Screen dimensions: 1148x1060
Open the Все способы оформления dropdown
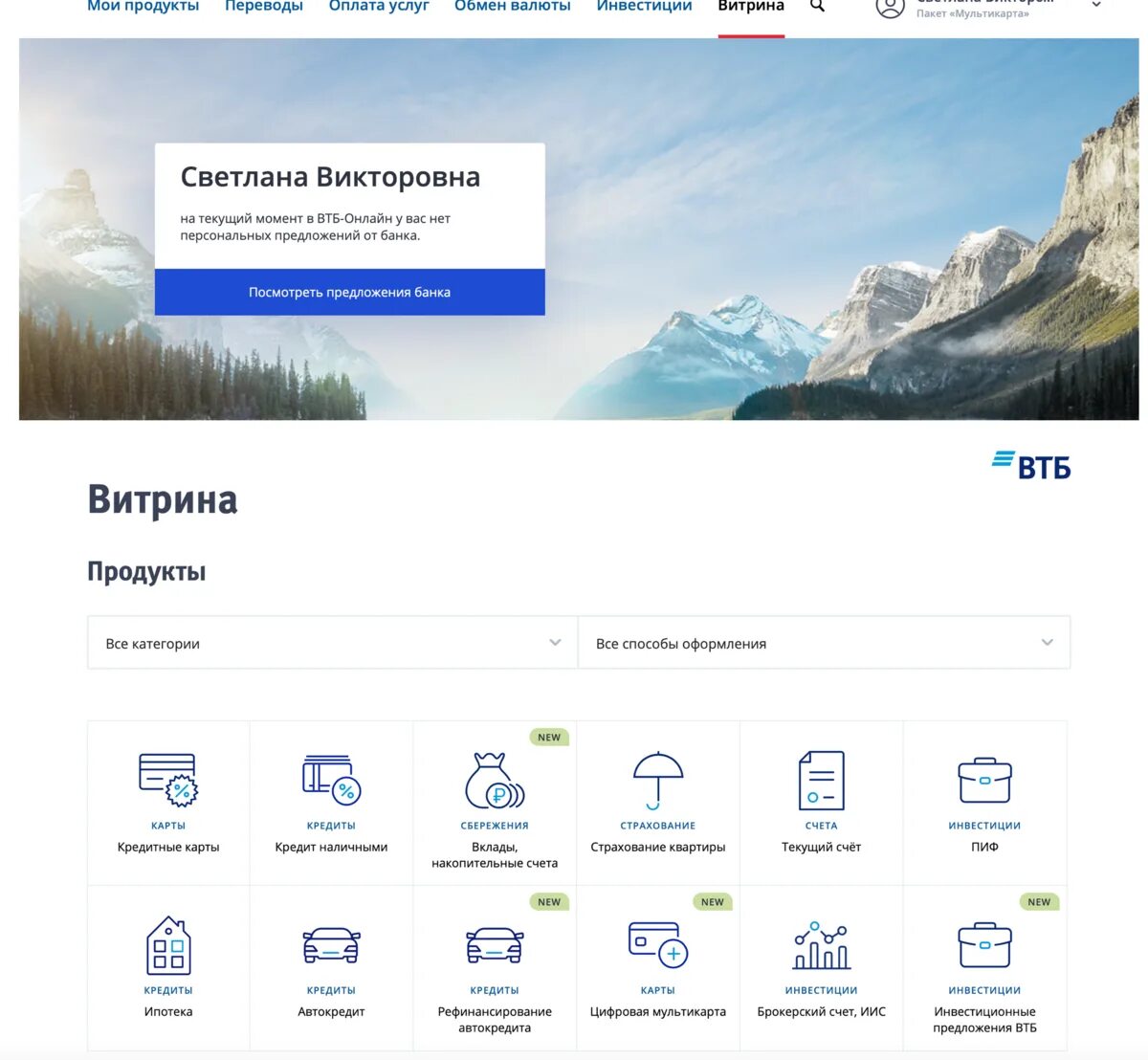pyautogui.click(x=824, y=643)
